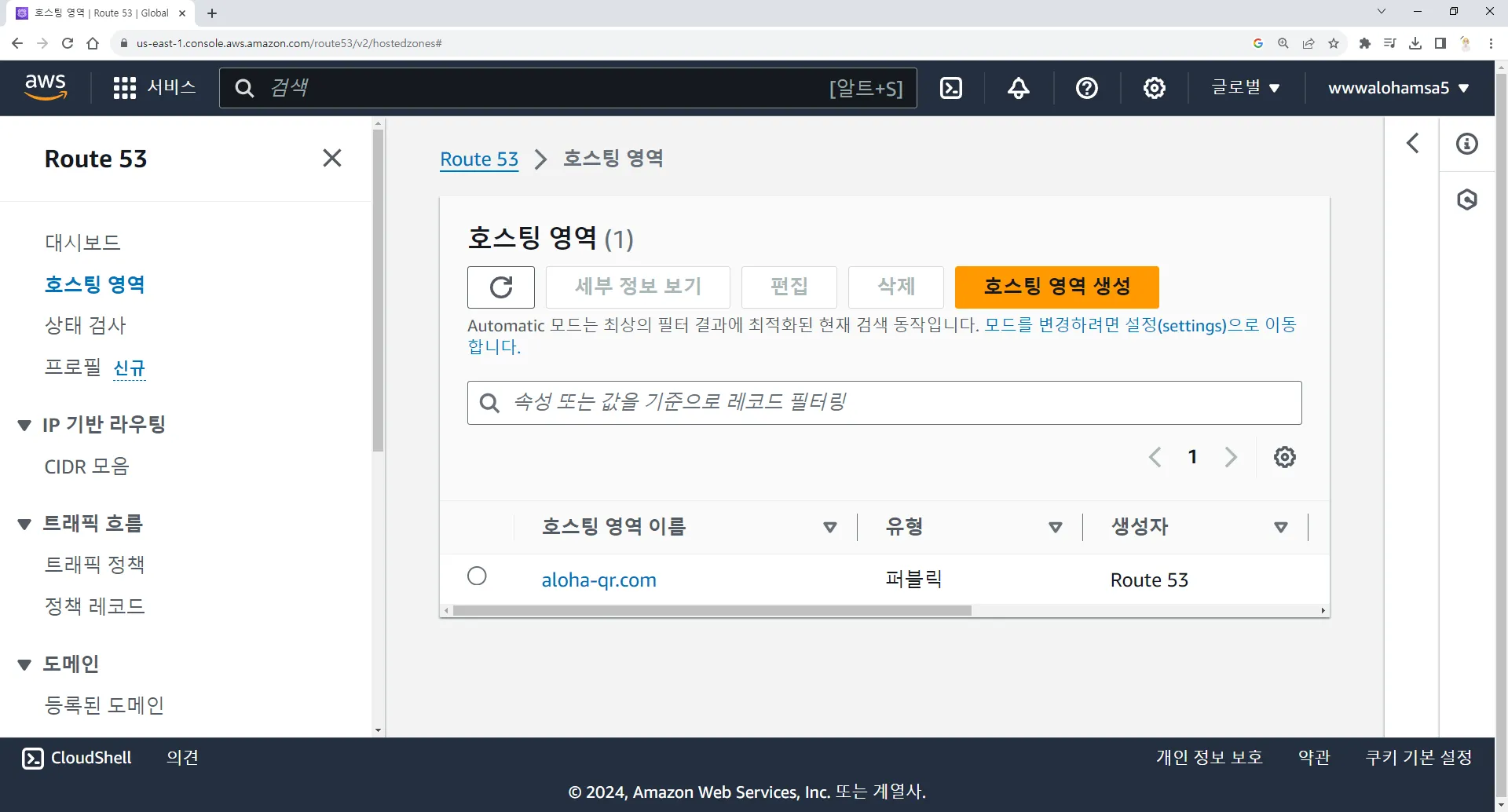Open the browser tab search dropdown
The image size is (1508, 812).
coord(1382,12)
